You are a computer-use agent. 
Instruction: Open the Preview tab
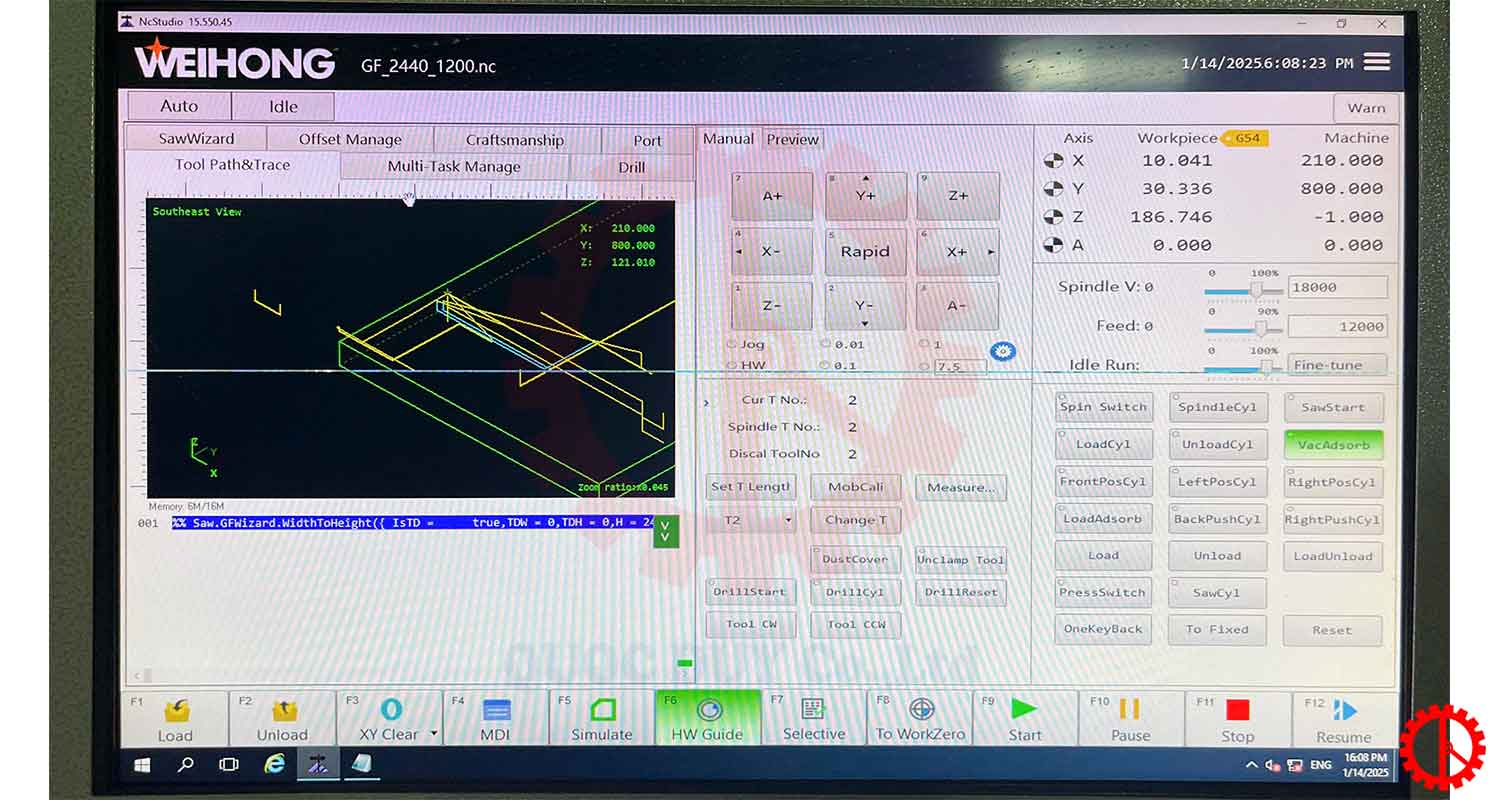(793, 140)
